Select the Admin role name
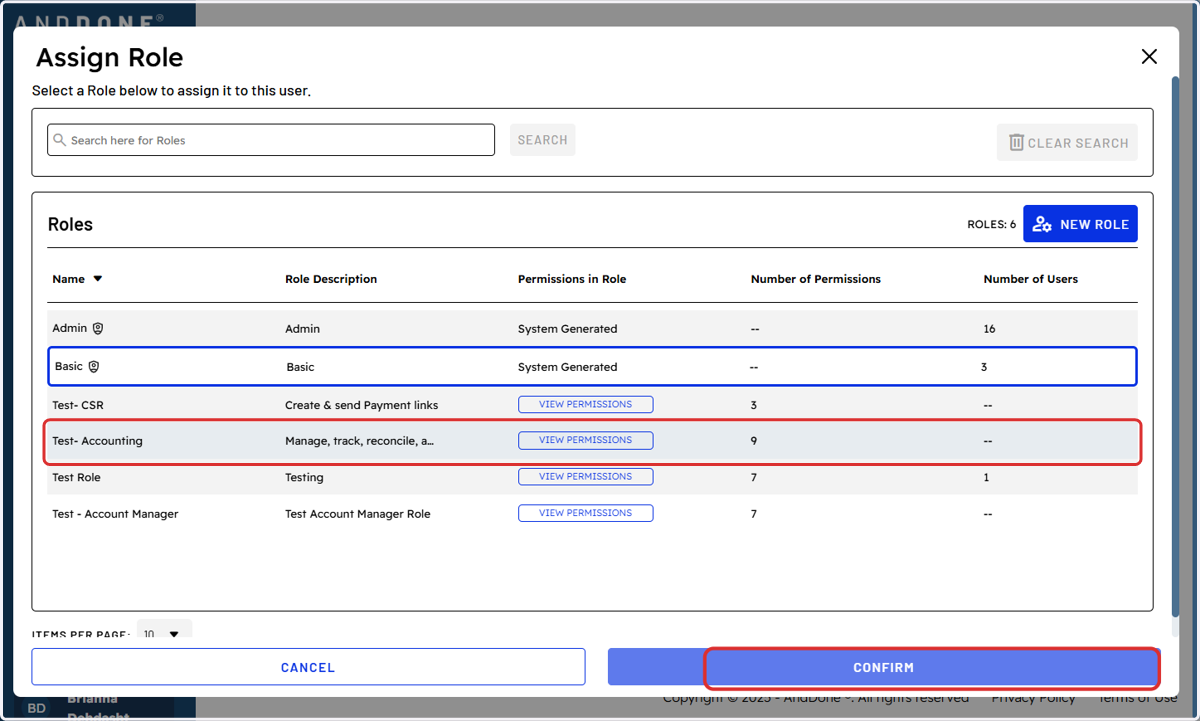 [x=70, y=328]
